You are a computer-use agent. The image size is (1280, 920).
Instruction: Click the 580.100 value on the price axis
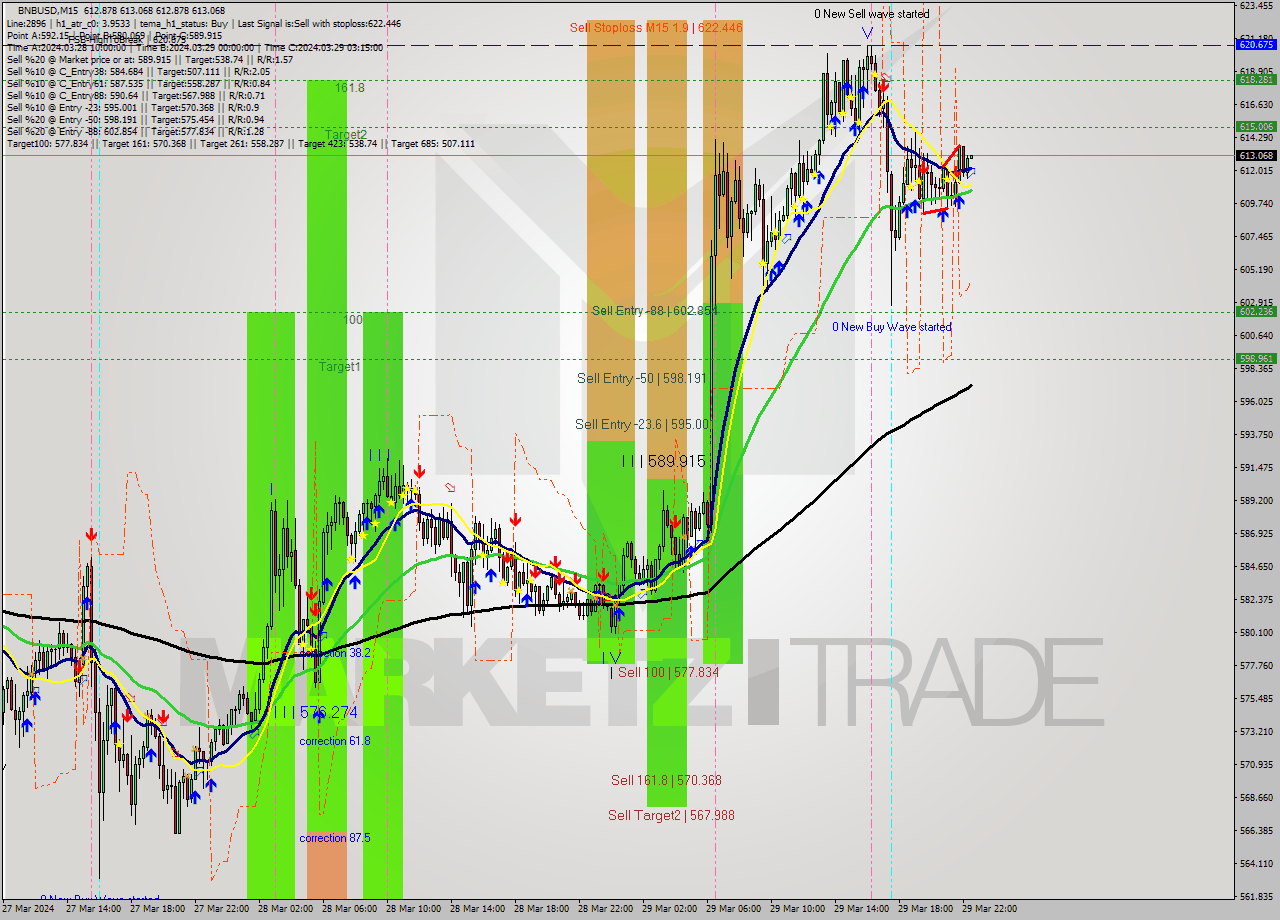coord(1256,632)
